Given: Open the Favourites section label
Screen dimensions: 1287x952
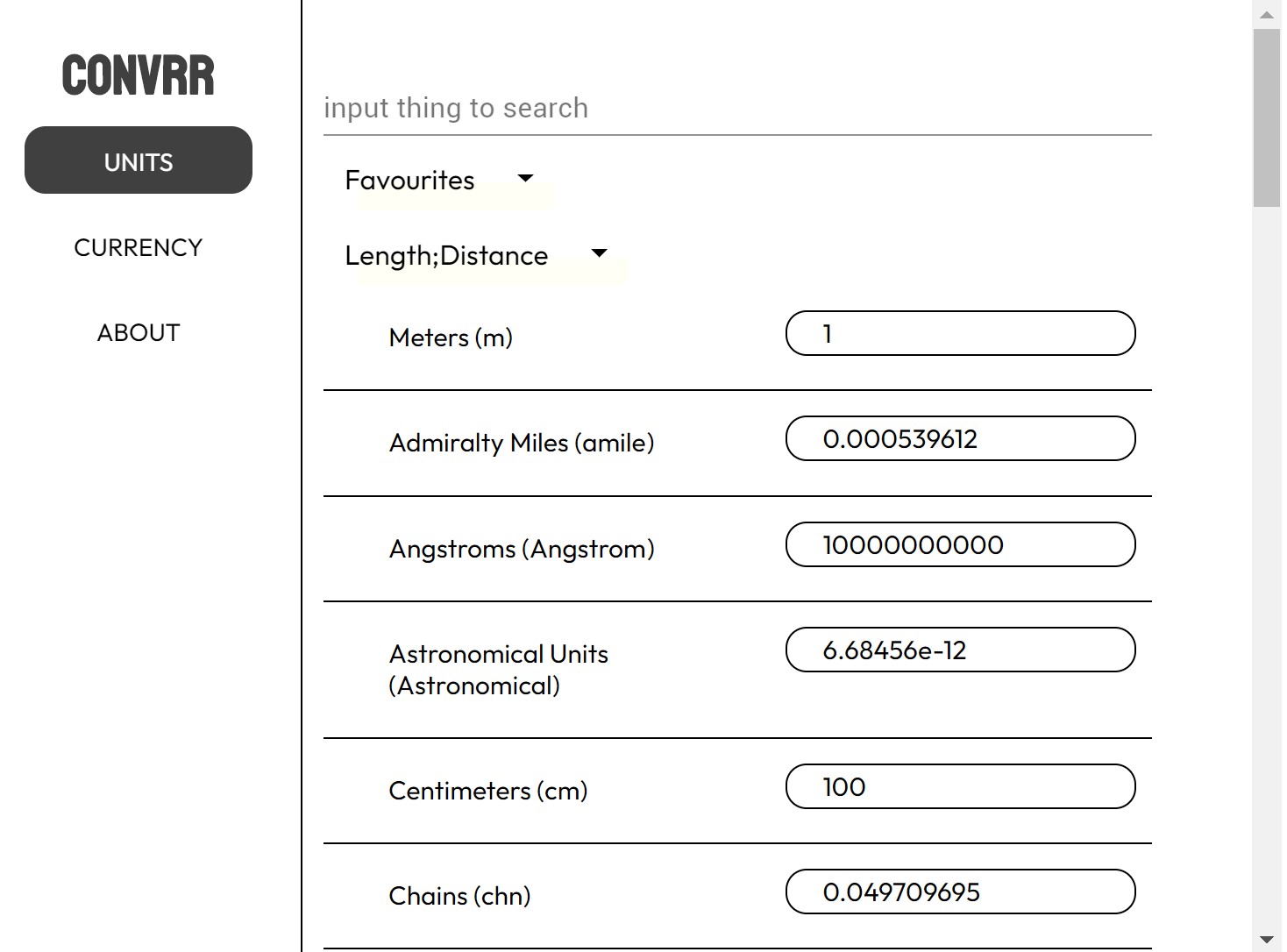Looking at the screenshot, I should (409, 181).
